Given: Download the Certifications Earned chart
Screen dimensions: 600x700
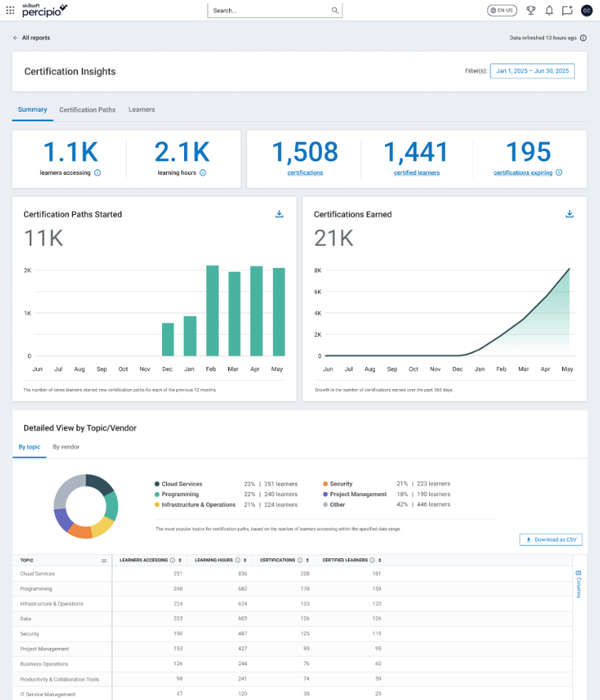Looking at the screenshot, I should click(569, 214).
